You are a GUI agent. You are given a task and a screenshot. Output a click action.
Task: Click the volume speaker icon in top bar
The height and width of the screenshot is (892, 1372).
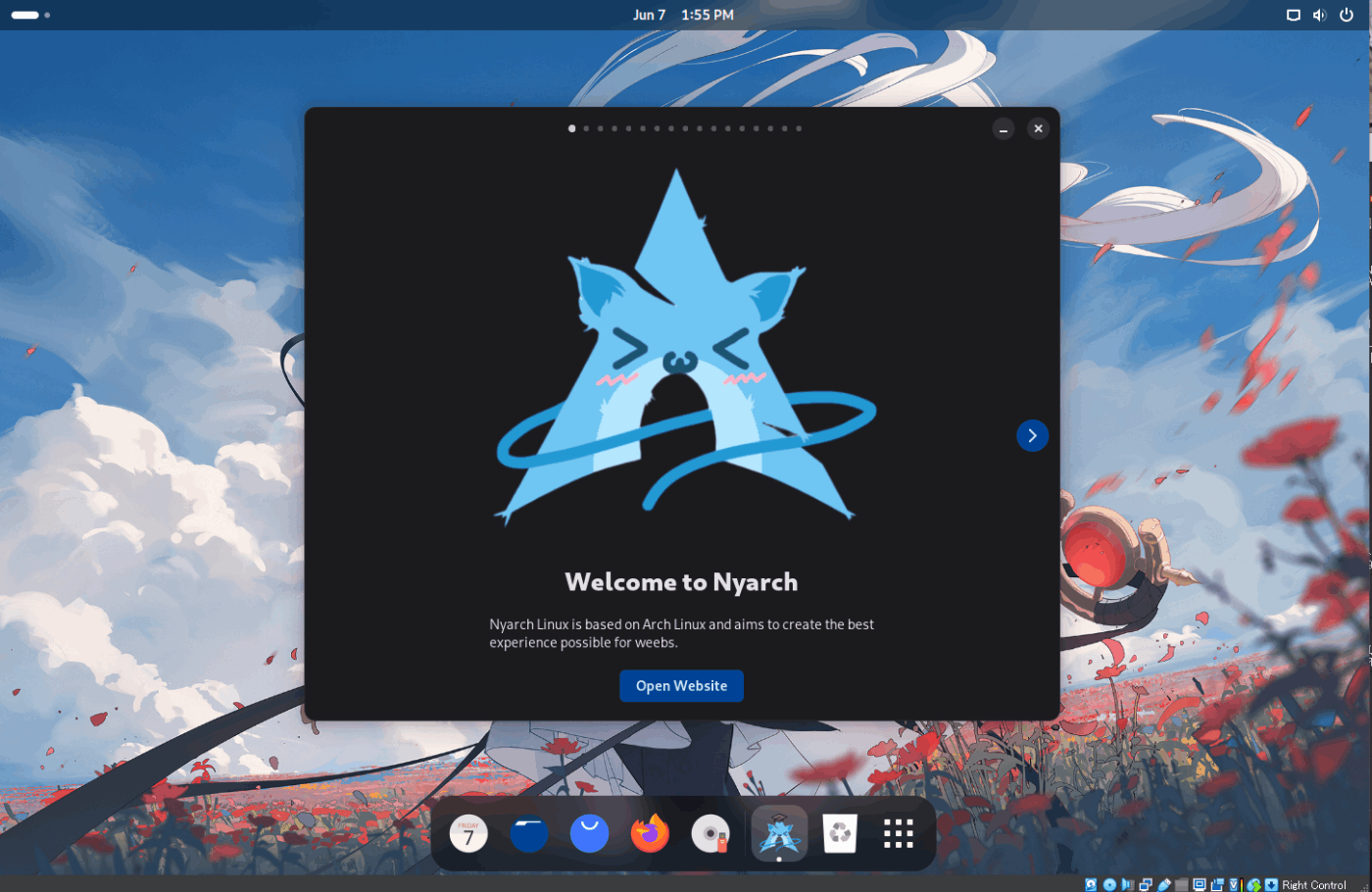1319,15
